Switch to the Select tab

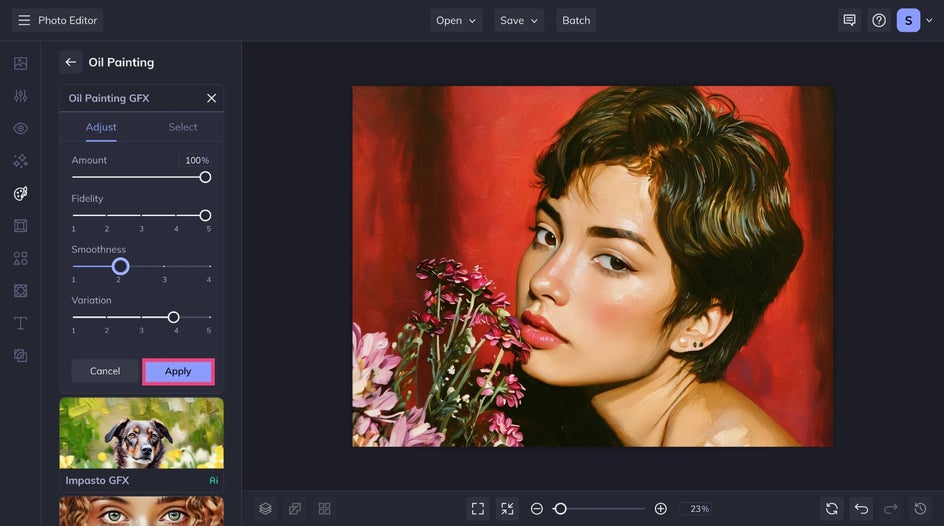[183, 127]
